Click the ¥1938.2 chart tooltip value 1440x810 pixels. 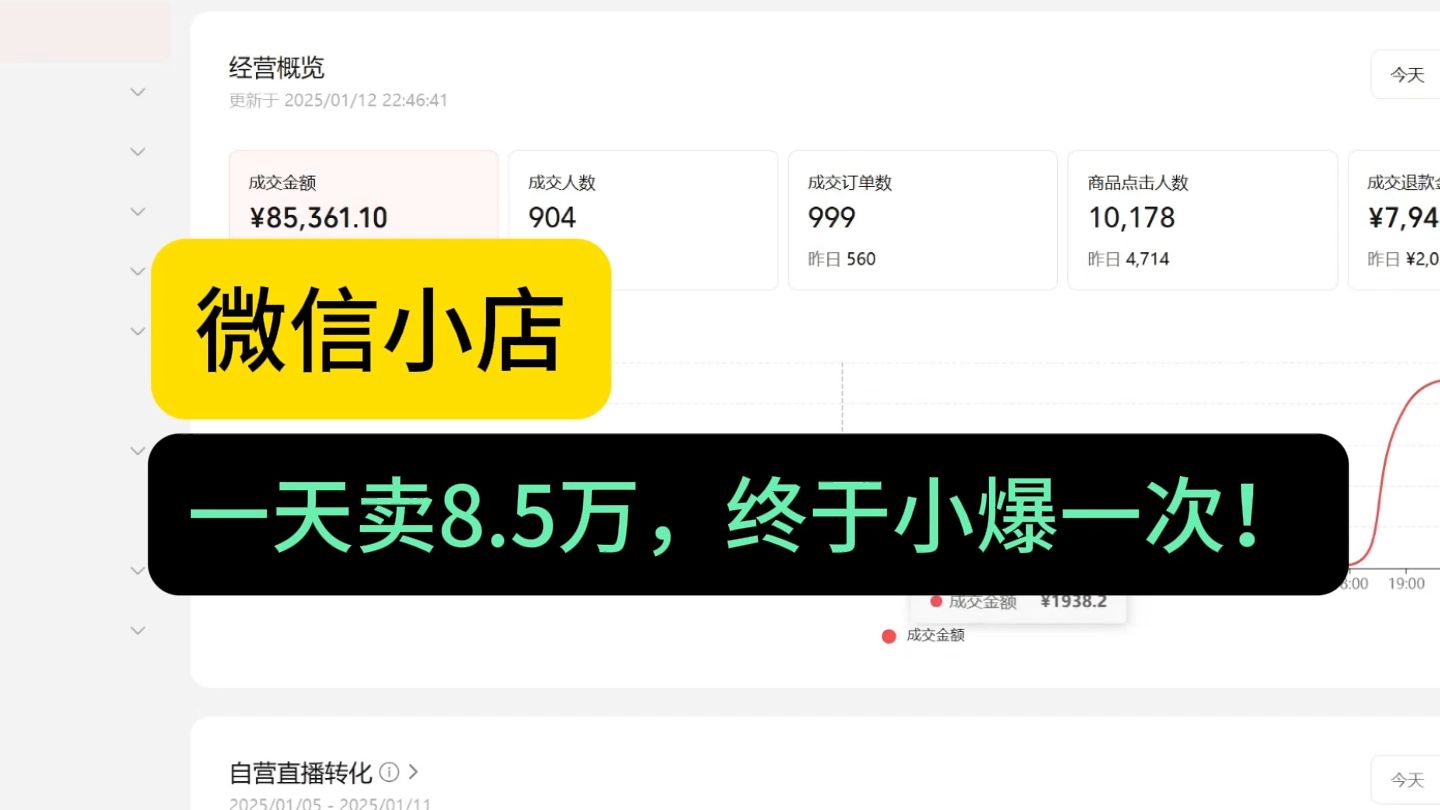(x=1073, y=602)
